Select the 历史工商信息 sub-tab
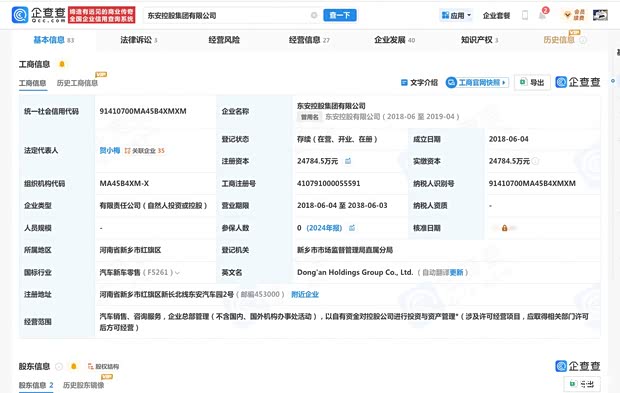 coord(77,83)
